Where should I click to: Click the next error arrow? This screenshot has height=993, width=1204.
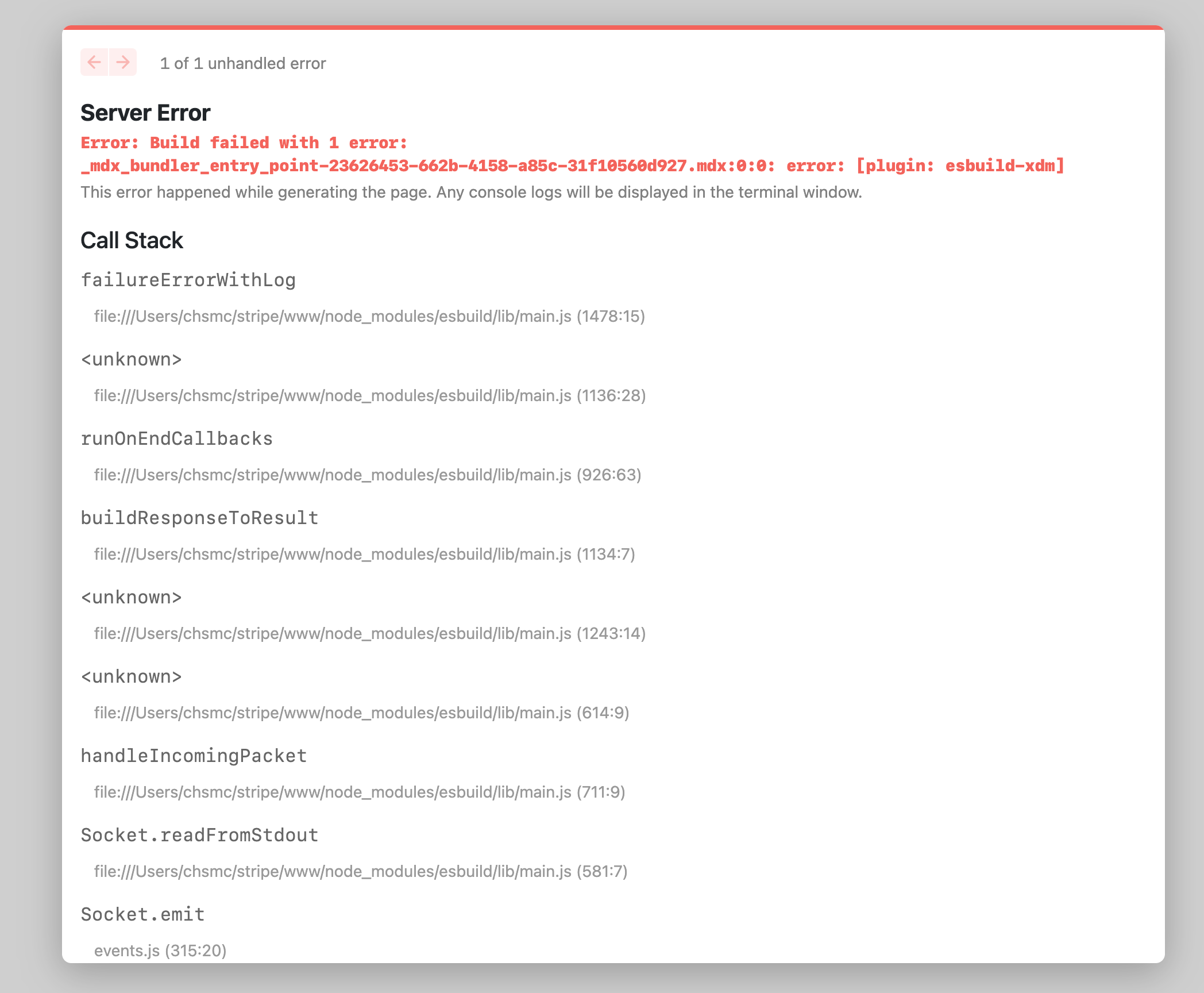[x=123, y=62]
